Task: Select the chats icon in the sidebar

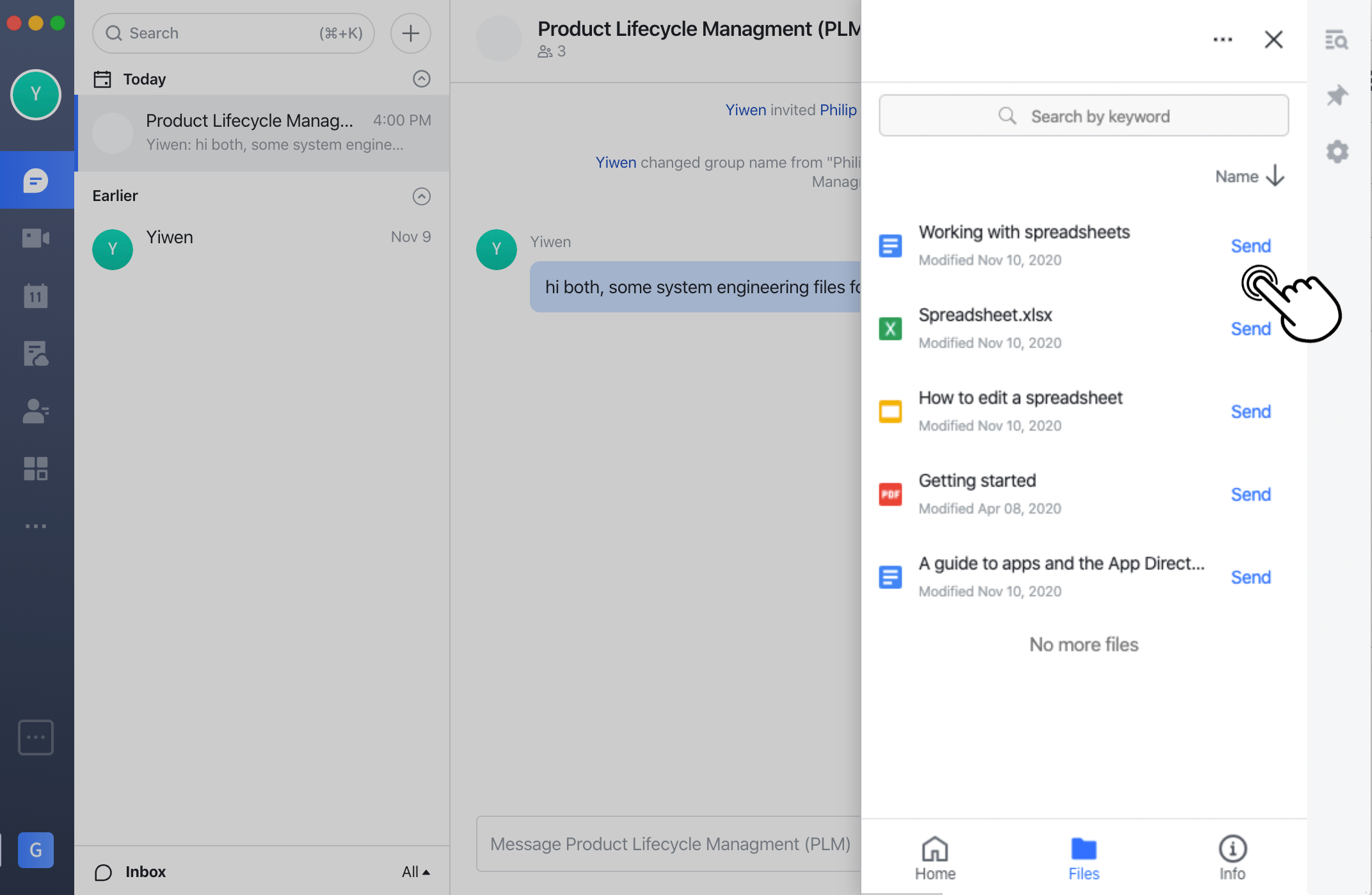Action: [x=36, y=180]
